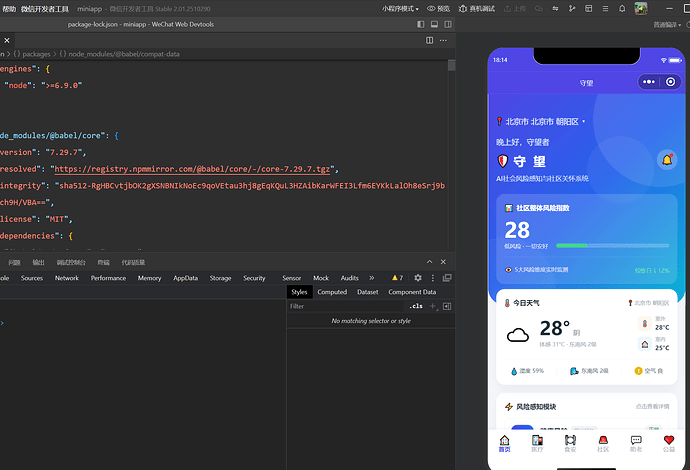This screenshot has width=690, height=470.
Task: Focus the styles Filter input field
Action: pyautogui.click(x=345, y=306)
